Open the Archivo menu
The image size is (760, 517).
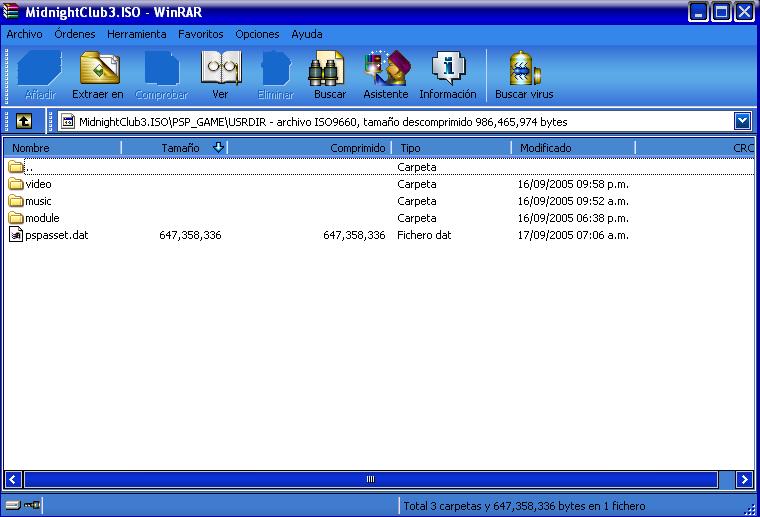pyautogui.click(x=24, y=34)
